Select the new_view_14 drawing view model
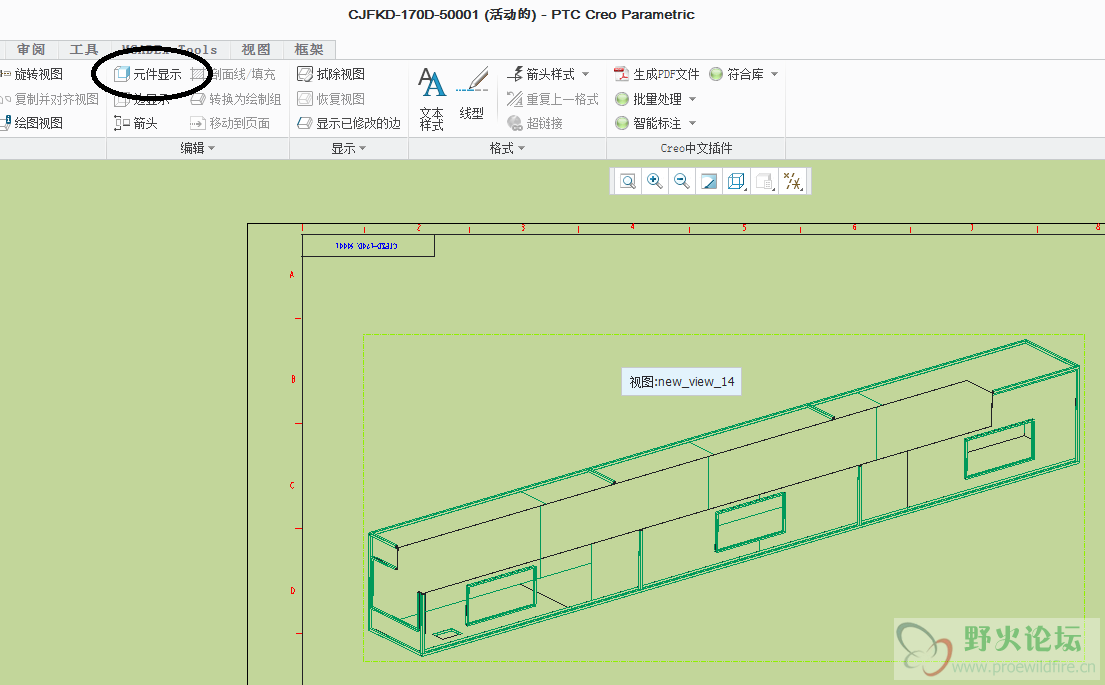This screenshot has width=1105, height=685. [724, 498]
